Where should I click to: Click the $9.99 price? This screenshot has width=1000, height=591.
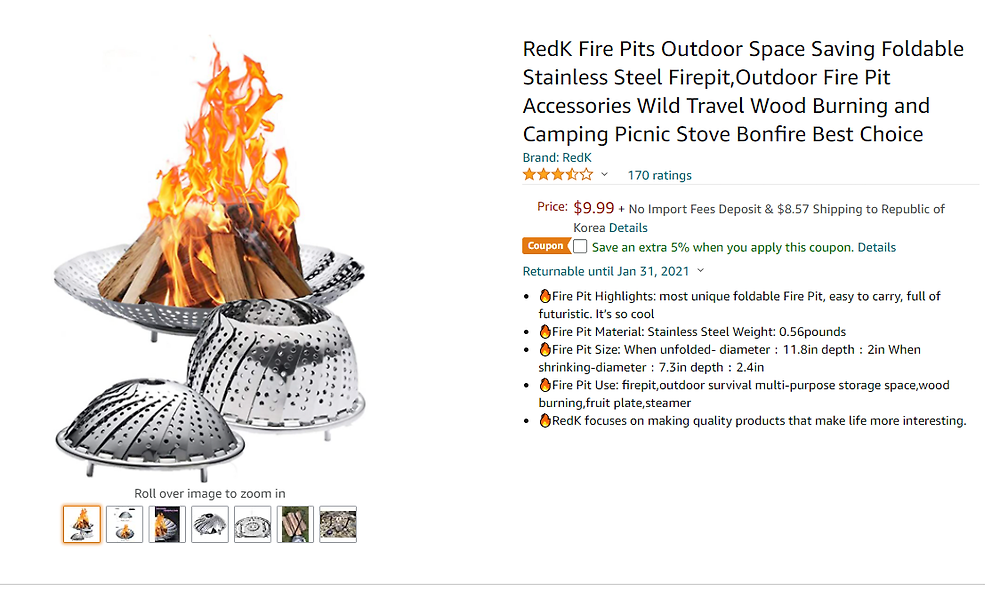point(594,208)
